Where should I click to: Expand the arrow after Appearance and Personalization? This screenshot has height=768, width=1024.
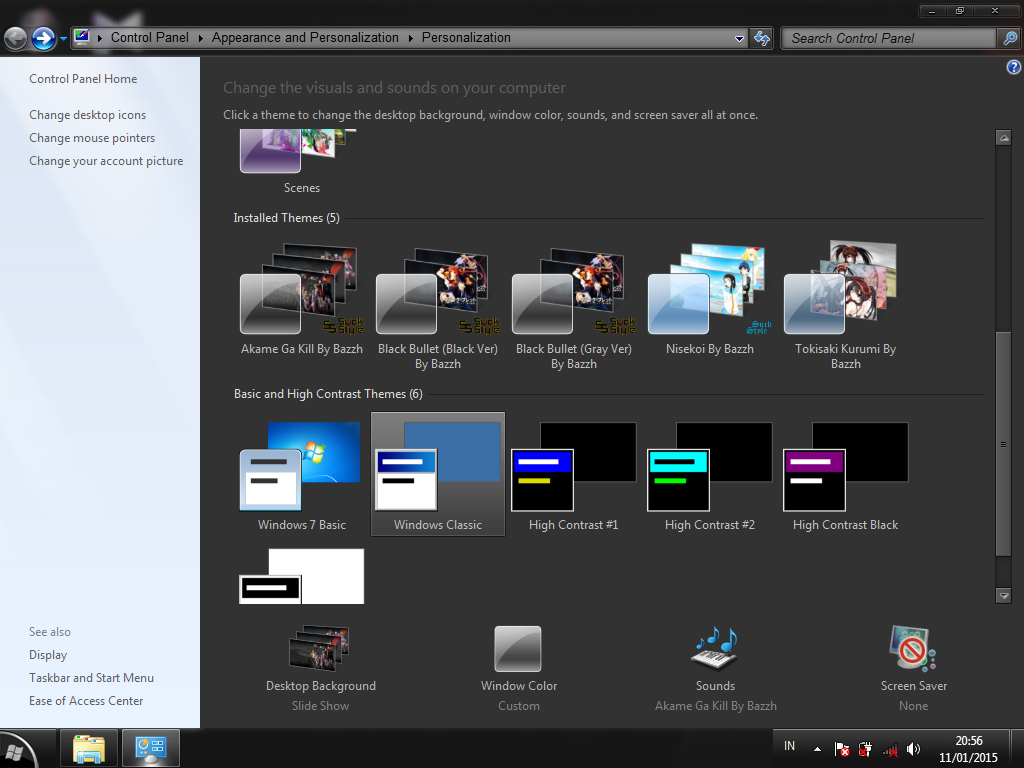410,39
